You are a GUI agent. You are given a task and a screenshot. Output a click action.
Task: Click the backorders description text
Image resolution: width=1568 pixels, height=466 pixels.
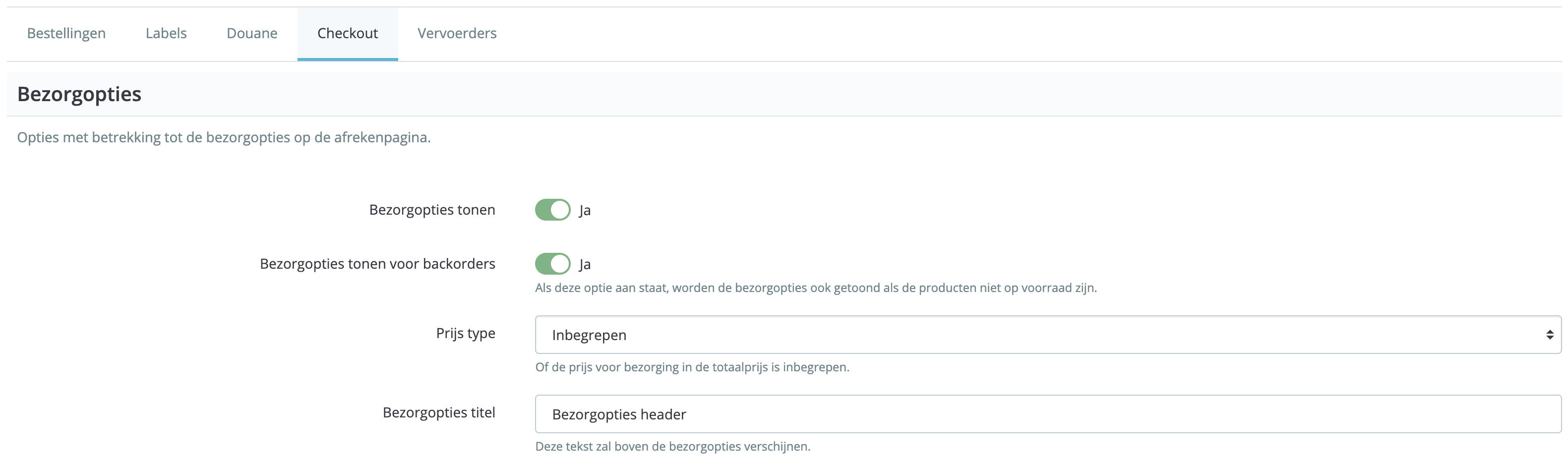pos(816,288)
